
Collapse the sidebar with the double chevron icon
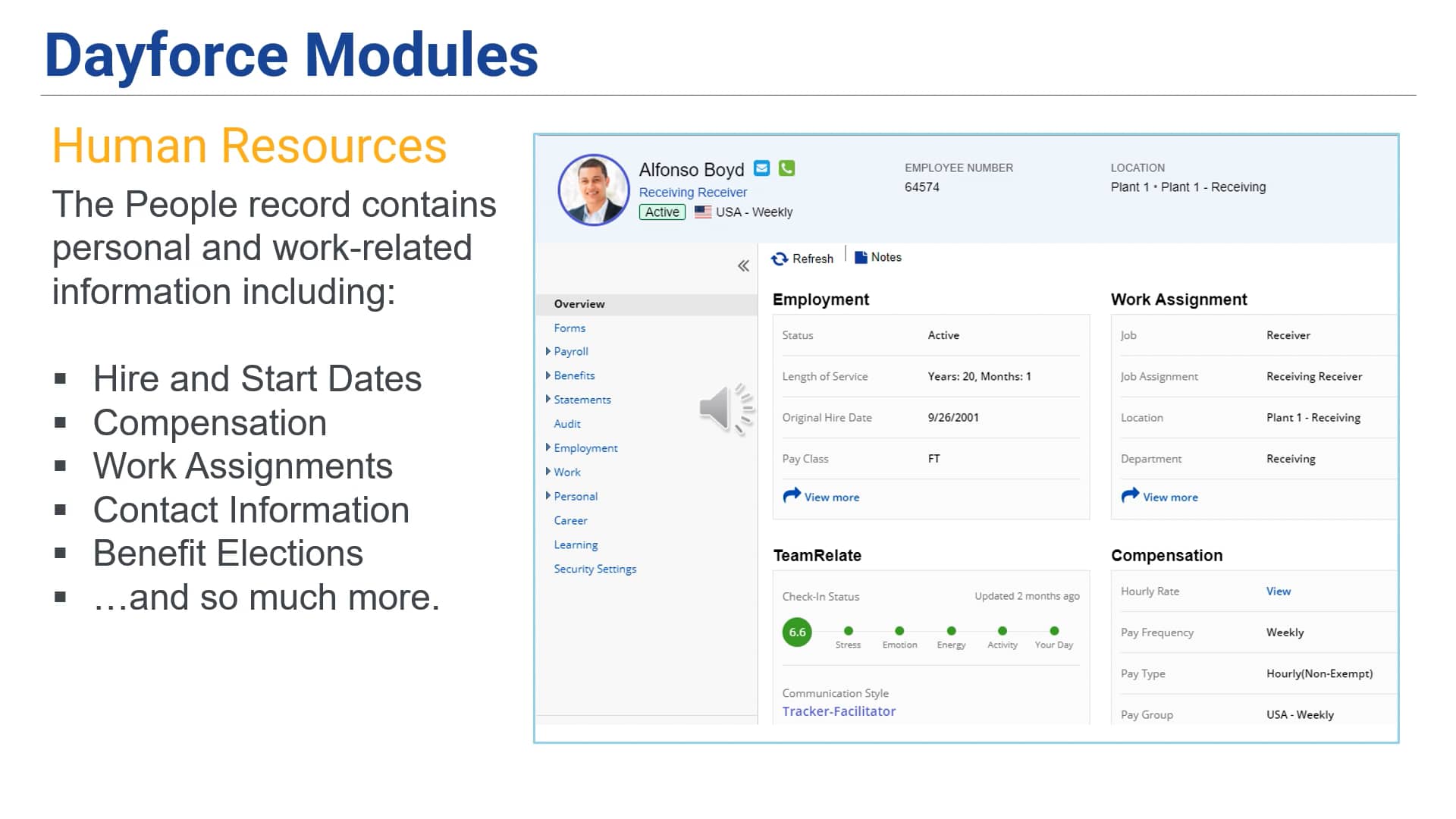(743, 265)
